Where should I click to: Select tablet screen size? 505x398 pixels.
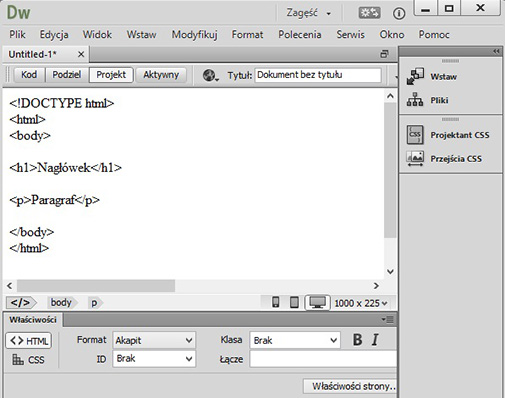[x=294, y=303]
